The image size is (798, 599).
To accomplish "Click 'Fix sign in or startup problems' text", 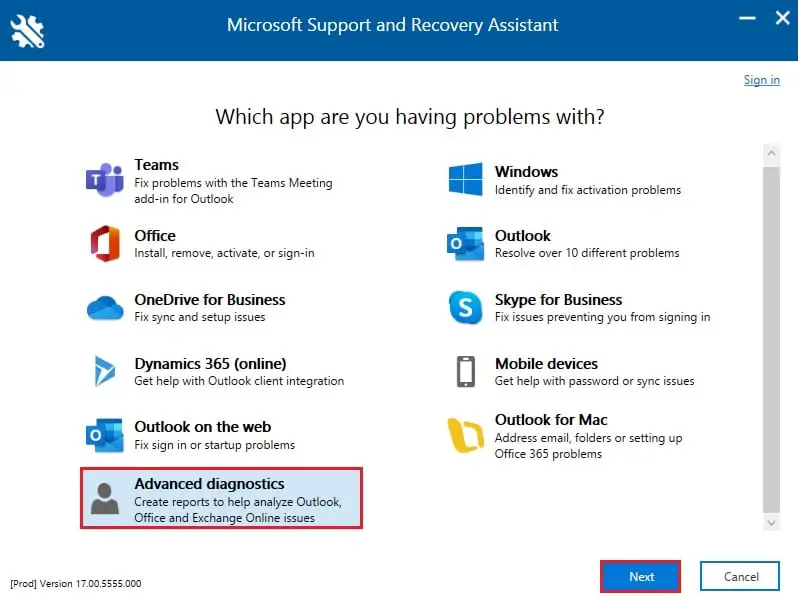I will click(x=214, y=445).
